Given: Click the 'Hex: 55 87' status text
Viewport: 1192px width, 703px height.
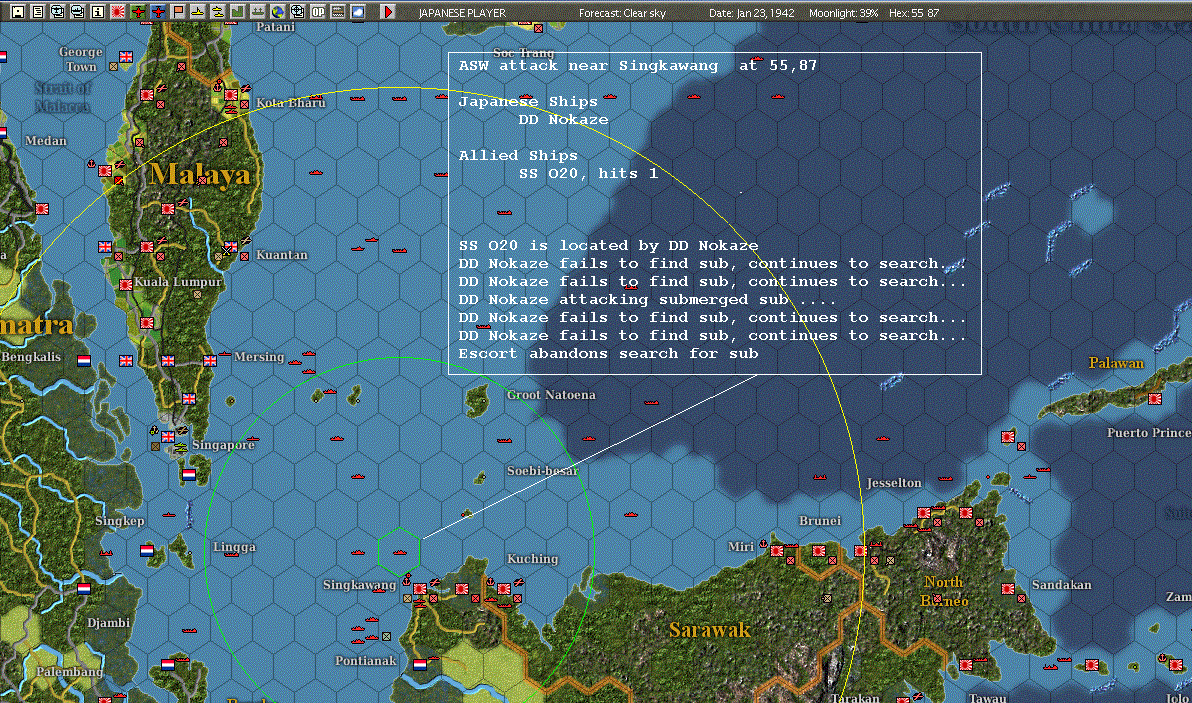Looking at the screenshot, I should [x=914, y=13].
